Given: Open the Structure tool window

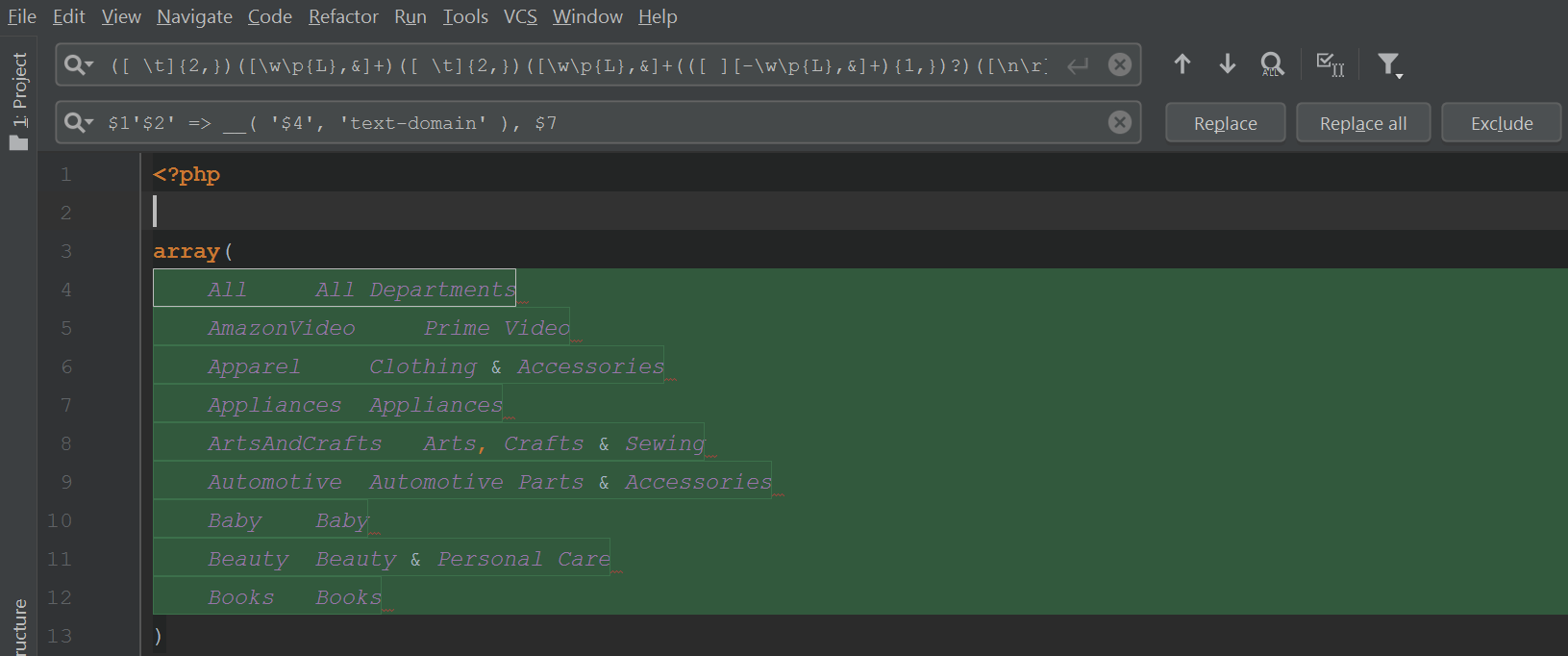Looking at the screenshot, I should tap(19, 625).
